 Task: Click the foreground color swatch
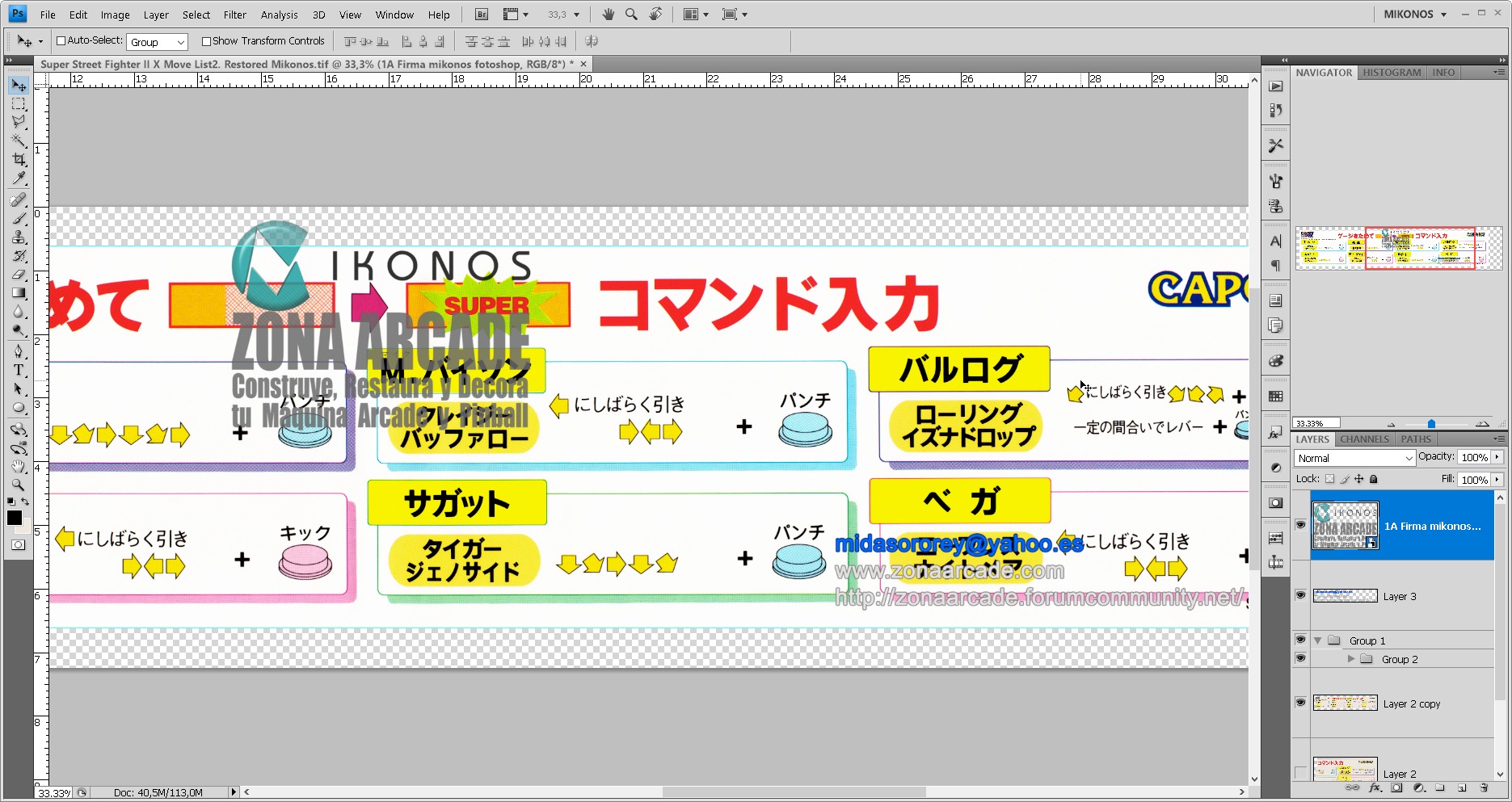tap(14, 518)
